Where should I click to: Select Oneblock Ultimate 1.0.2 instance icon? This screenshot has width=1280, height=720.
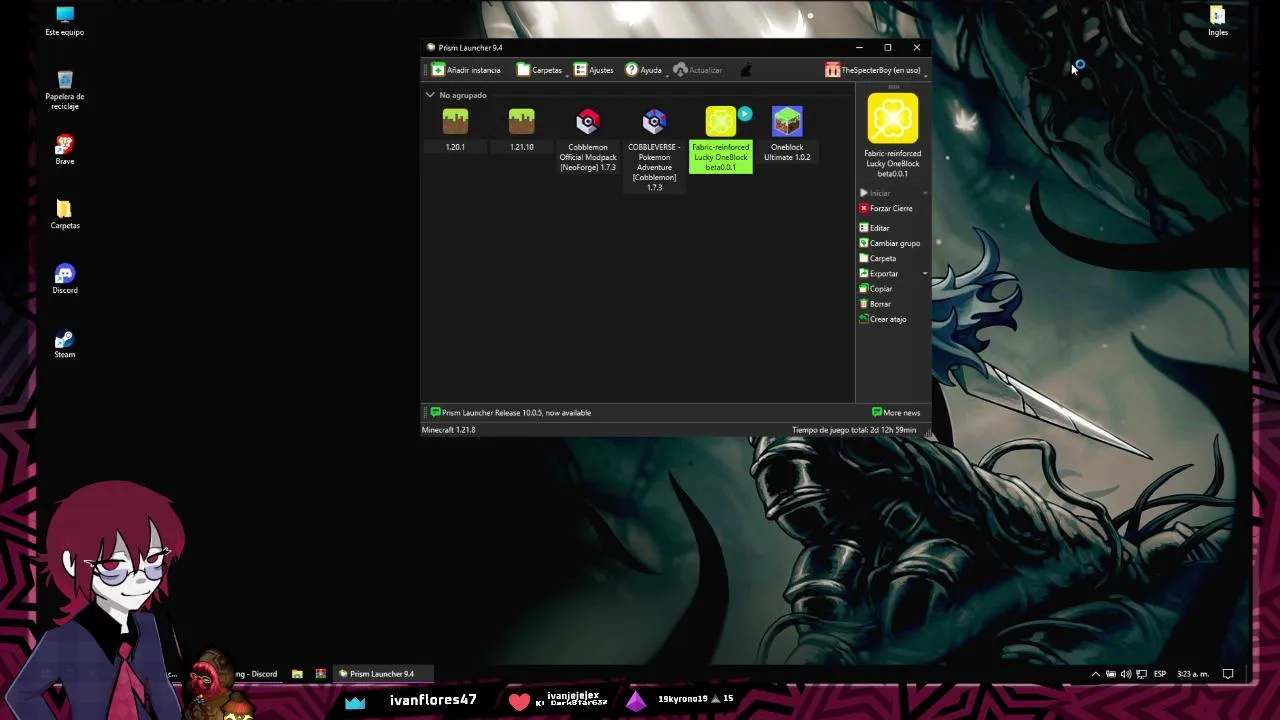coord(787,122)
